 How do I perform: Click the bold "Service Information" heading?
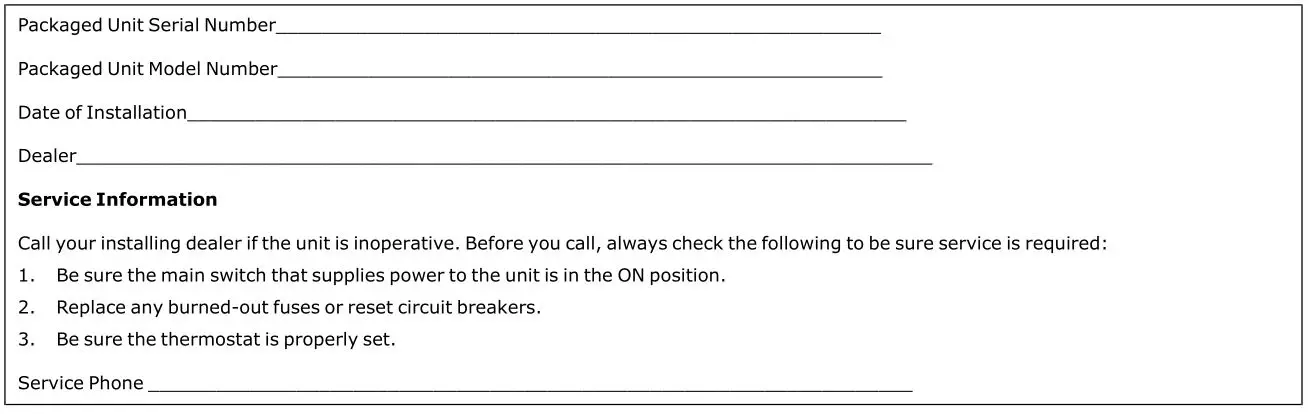pyautogui.click(x=117, y=199)
